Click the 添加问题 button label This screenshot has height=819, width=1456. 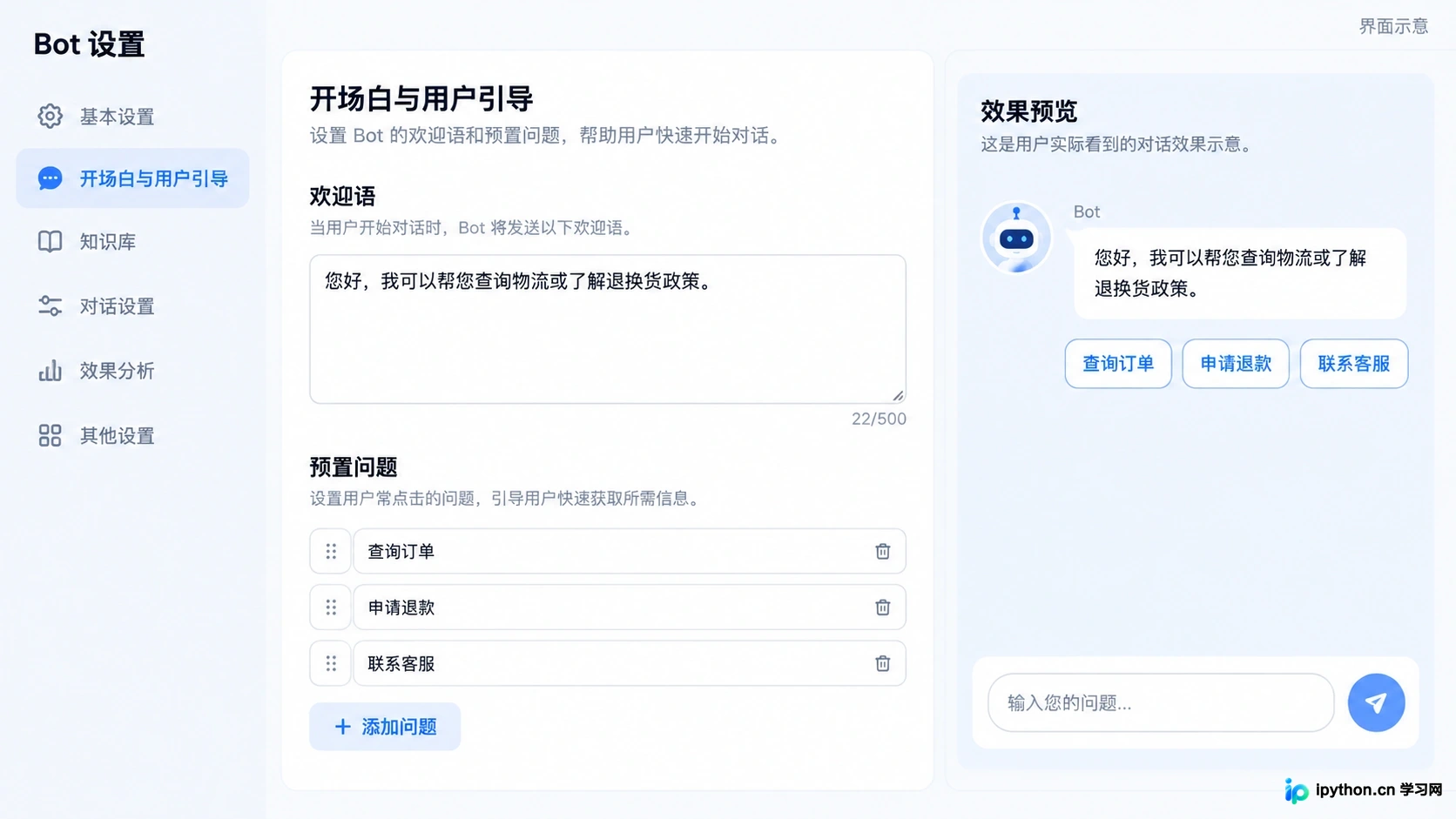399,727
